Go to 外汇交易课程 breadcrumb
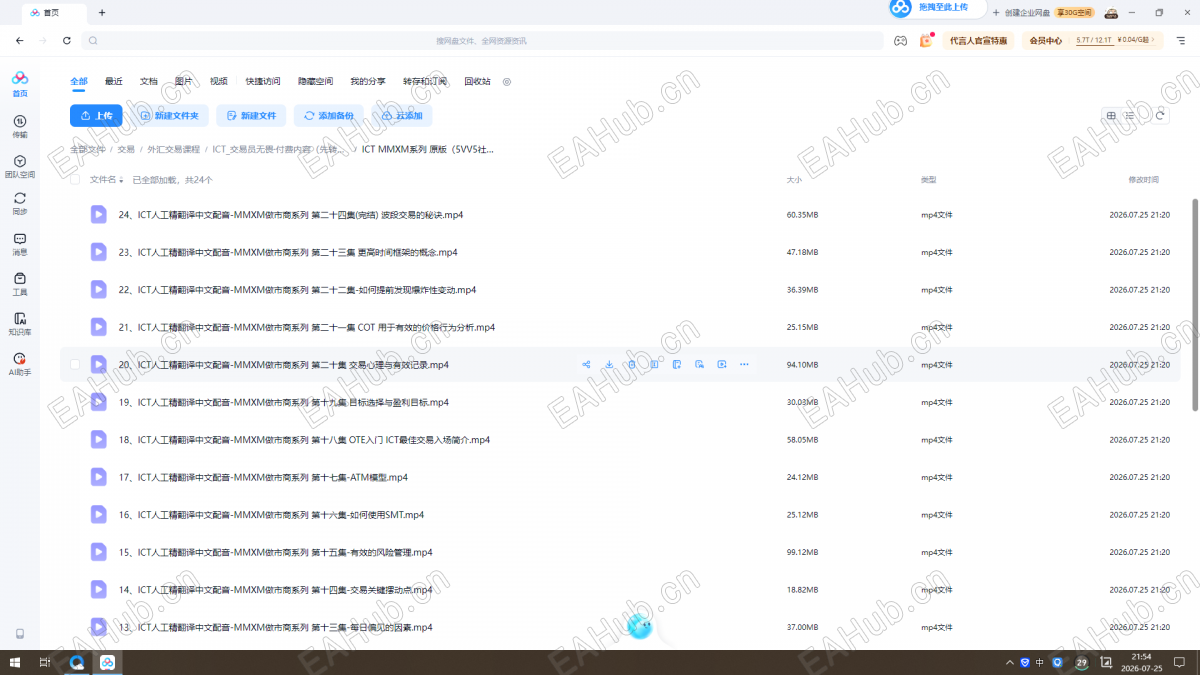The height and width of the screenshot is (675, 1200). point(174,149)
